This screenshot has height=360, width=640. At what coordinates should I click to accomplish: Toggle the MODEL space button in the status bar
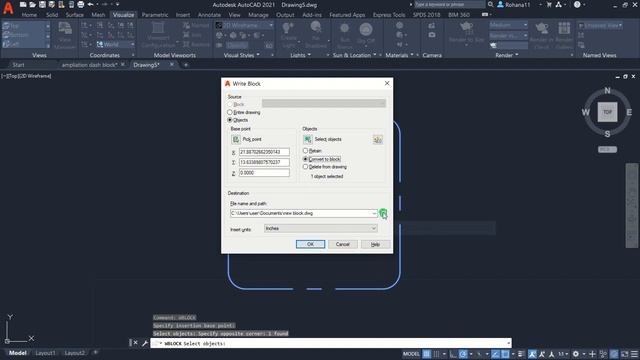411,354
